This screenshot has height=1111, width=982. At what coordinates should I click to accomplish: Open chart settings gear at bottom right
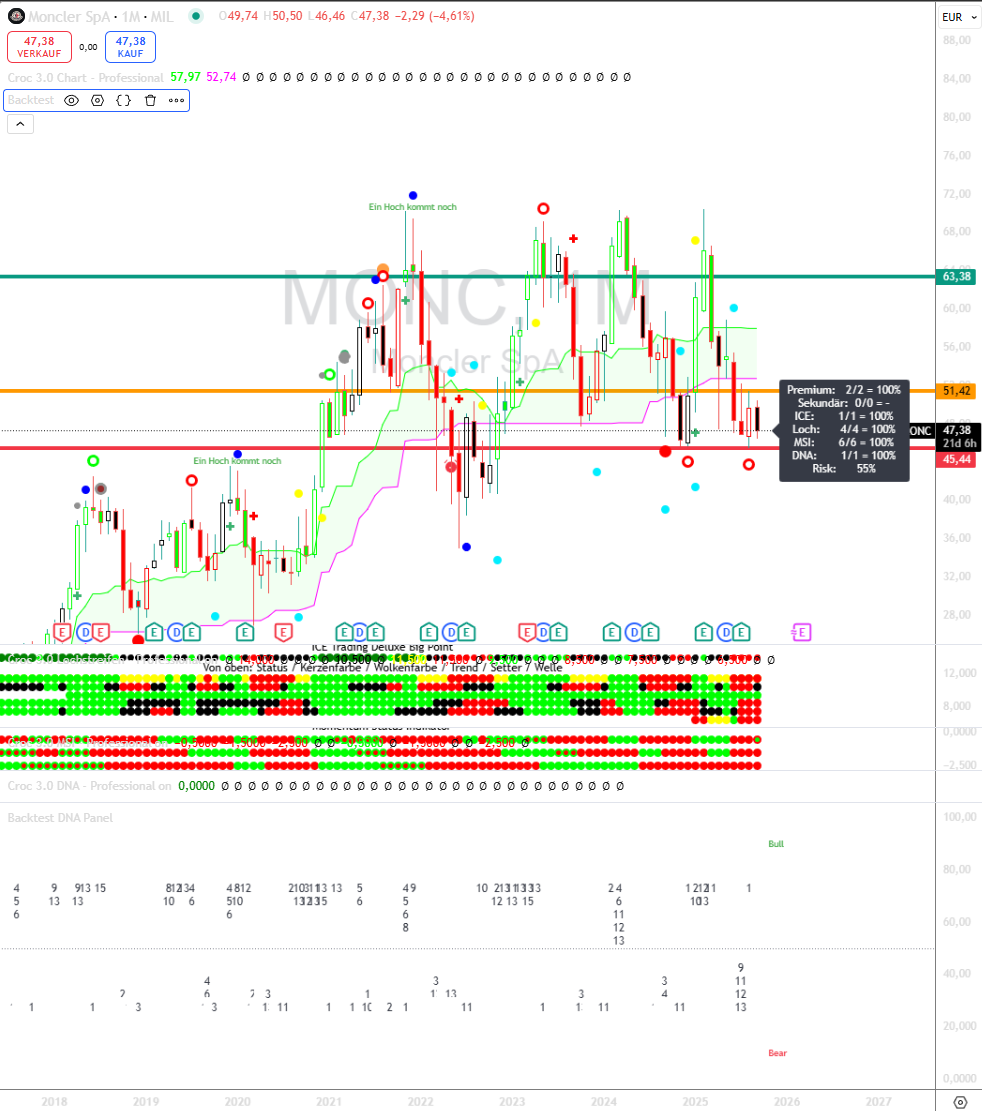click(960, 1101)
